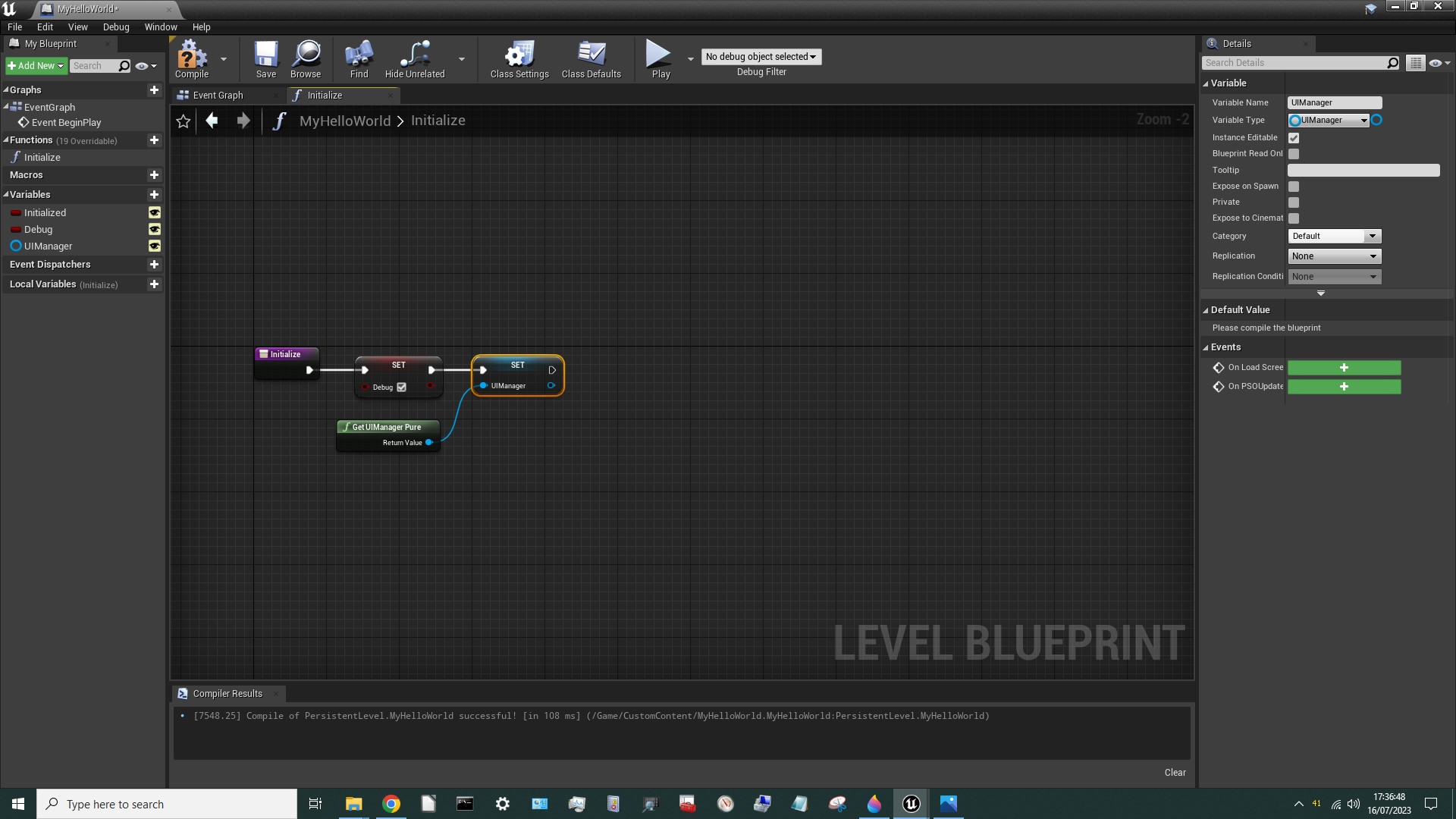Enable Private checkbox
1456x819 pixels.
1294,202
